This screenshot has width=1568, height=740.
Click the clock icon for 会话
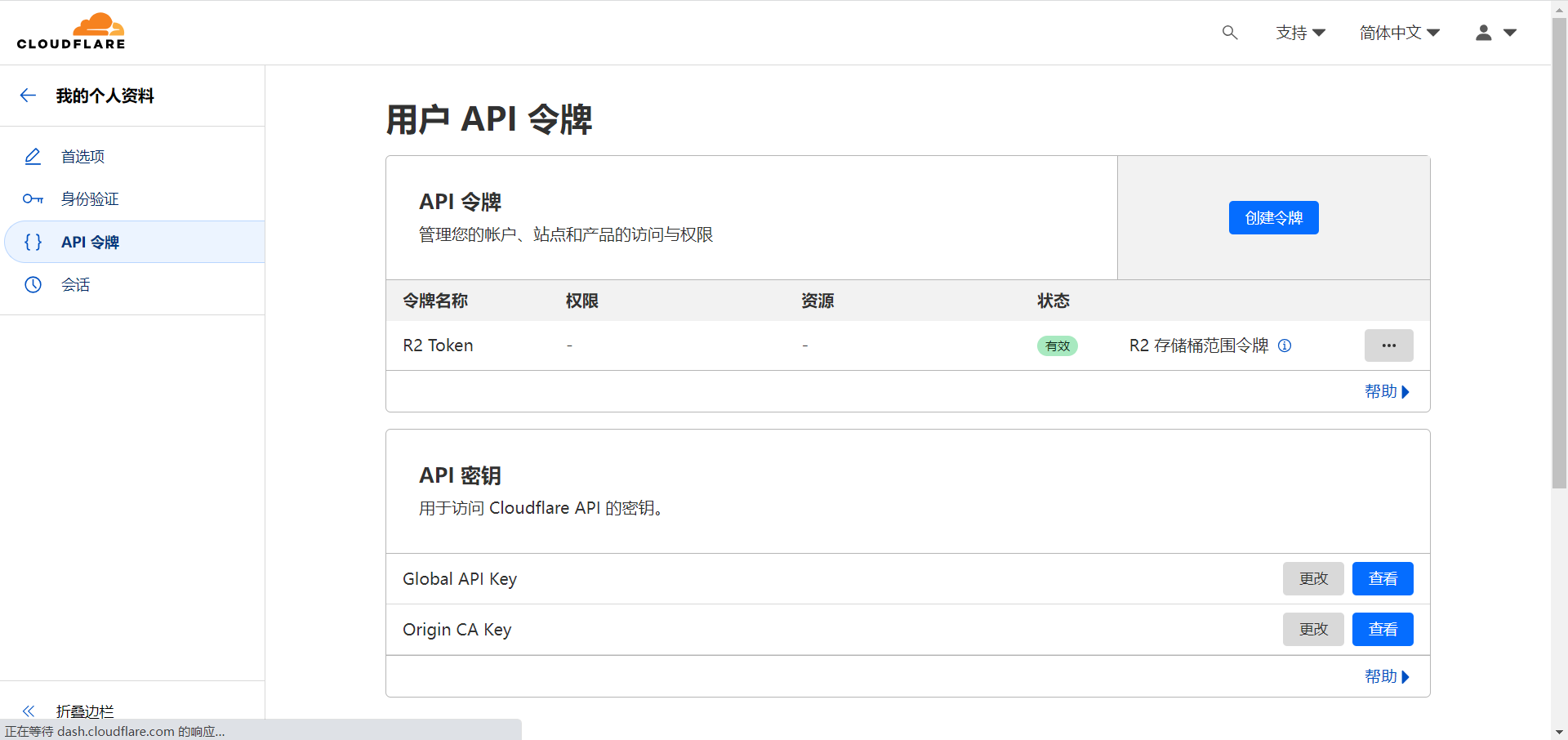tap(33, 285)
